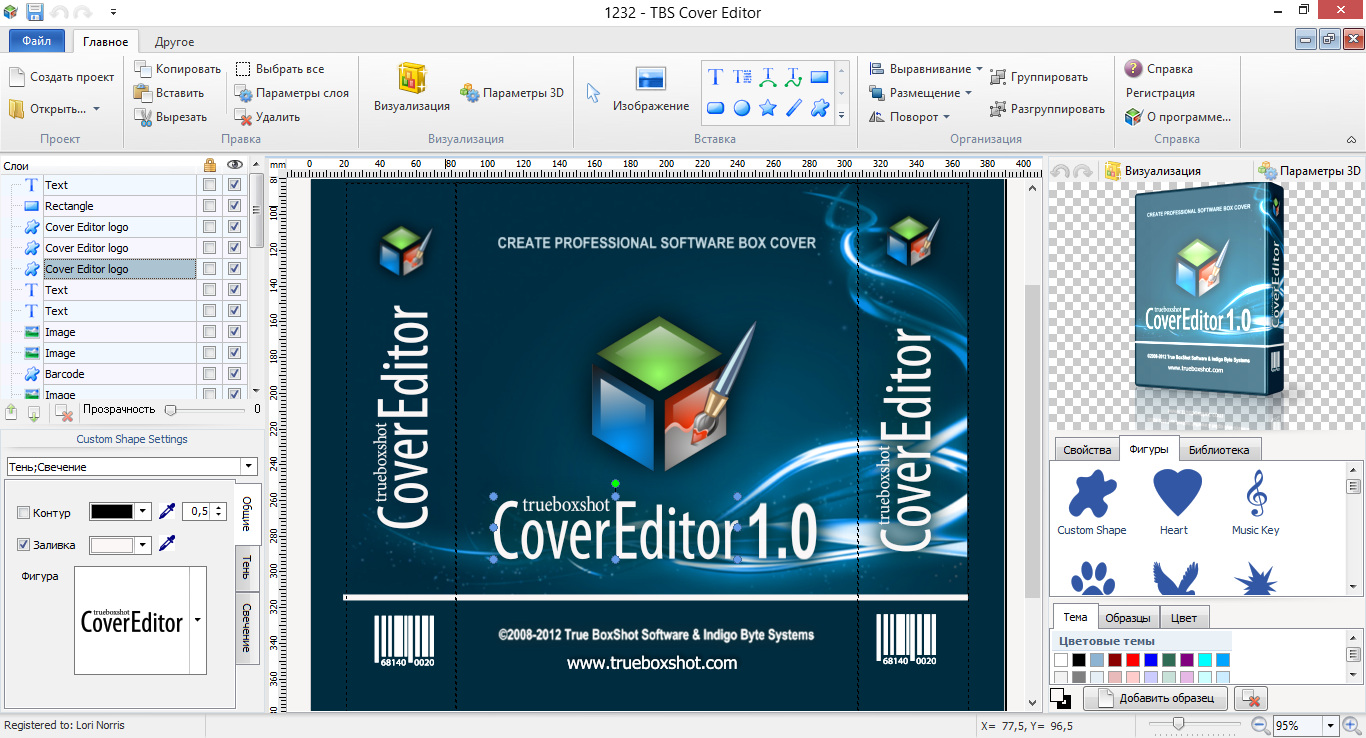This screenshot has height=738, width=1366.
Task: Click the Heart shape in the Фигуры panel
Action: pos(1177,502)
